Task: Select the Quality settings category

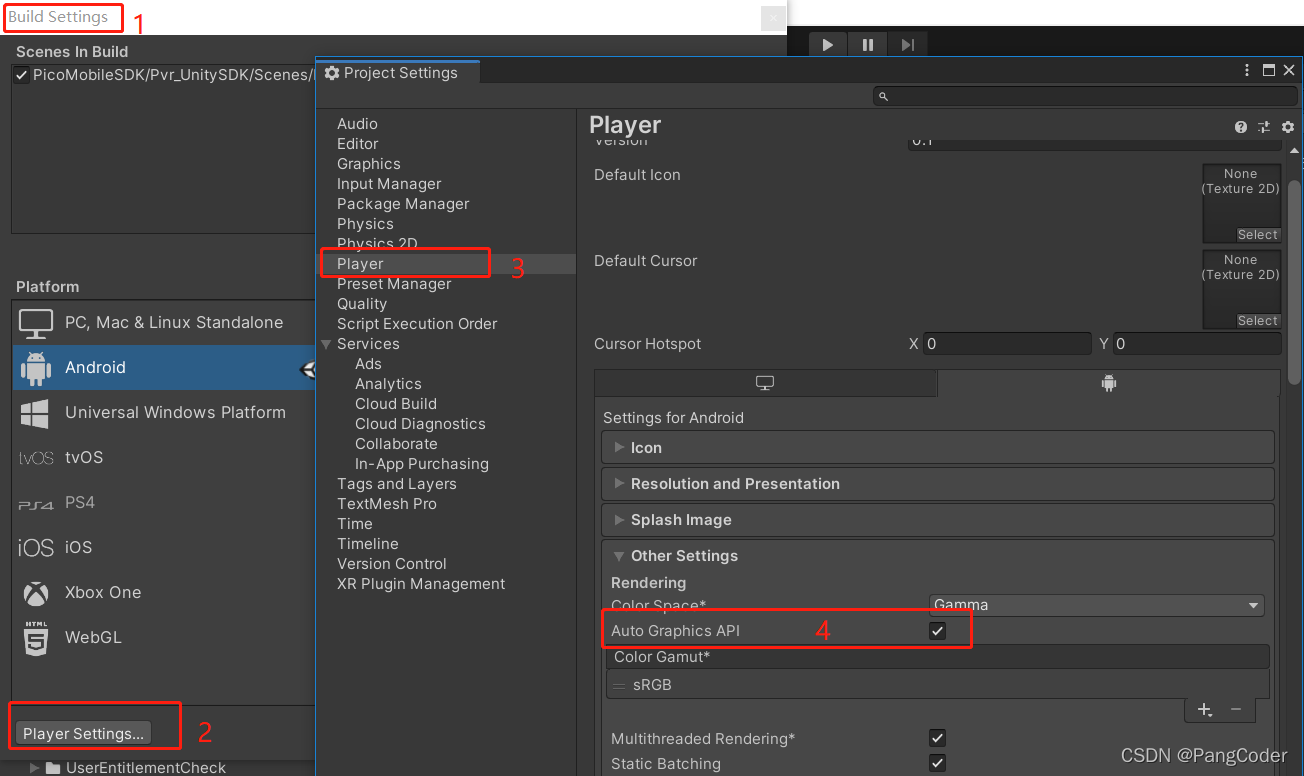Action: [x=362, y=304]
